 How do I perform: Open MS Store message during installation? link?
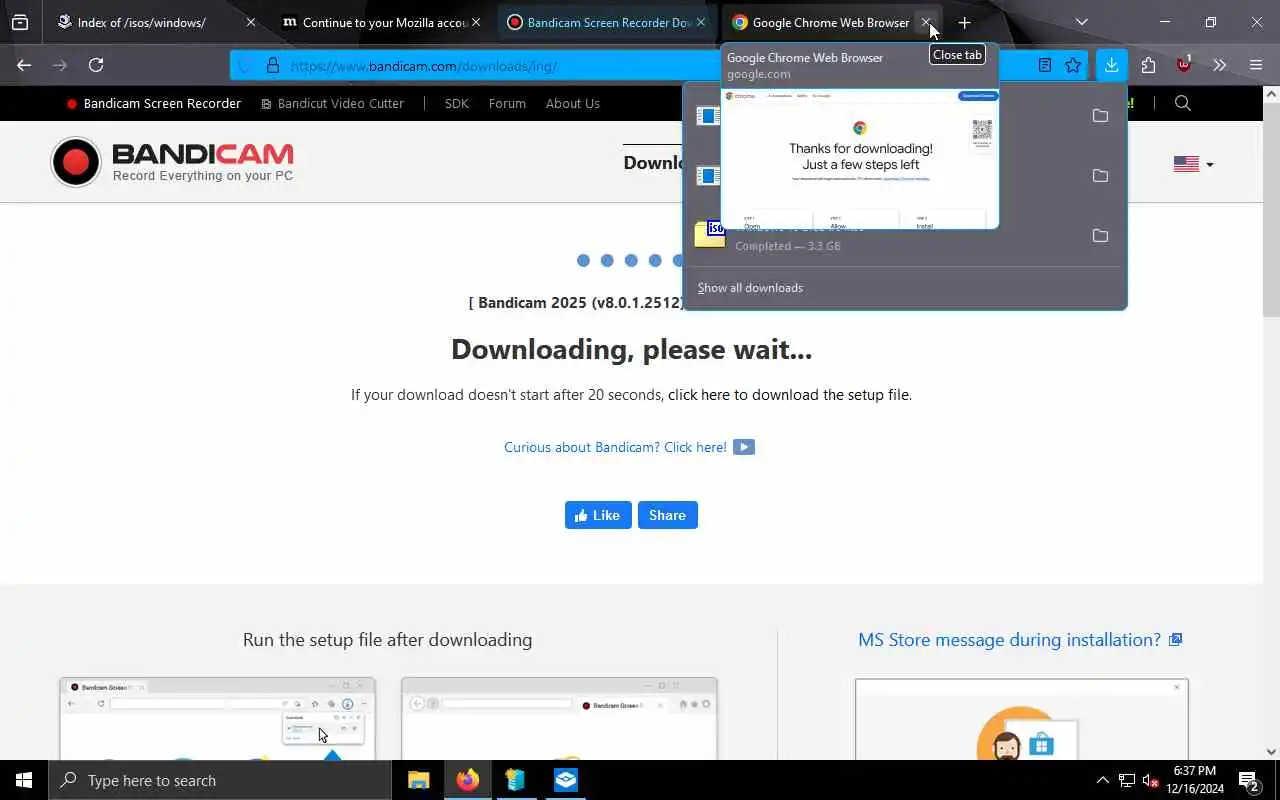[1009, 640]
